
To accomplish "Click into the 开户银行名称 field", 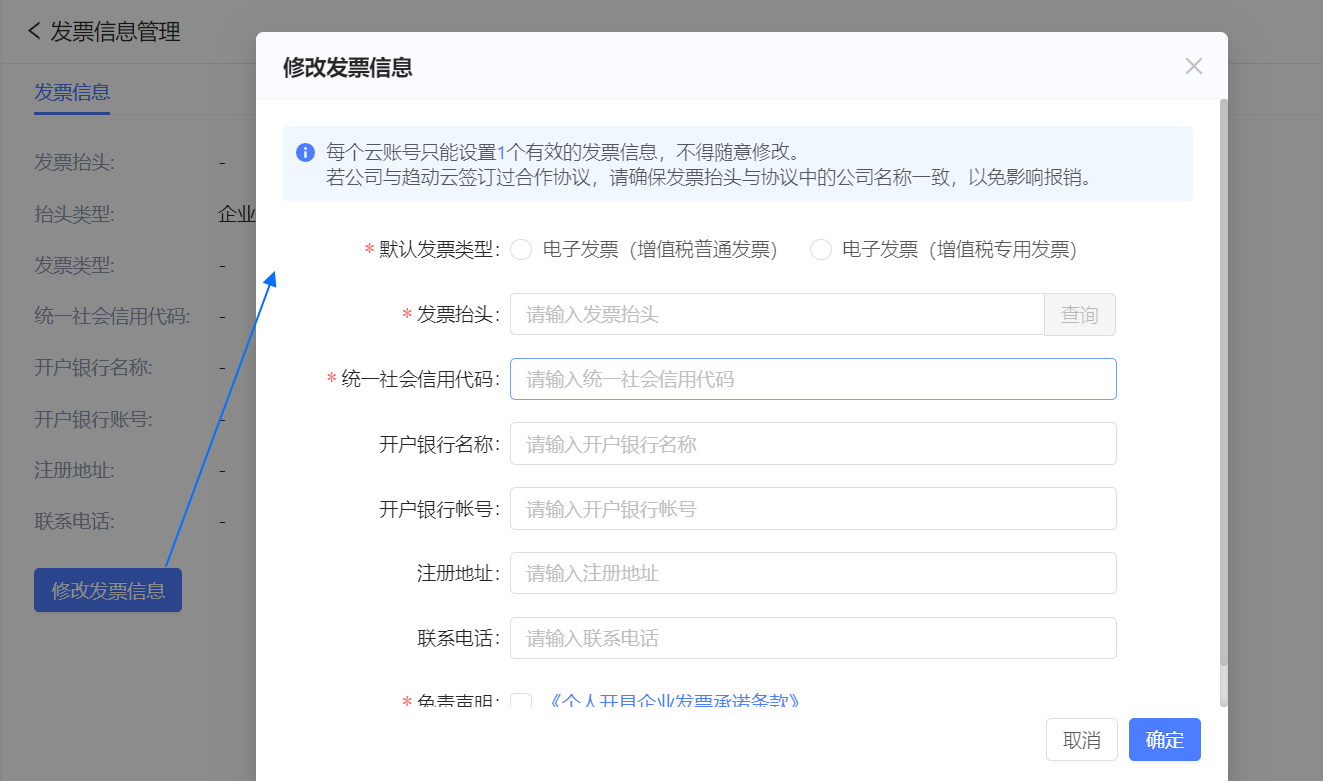I will [x=812, y=444].
